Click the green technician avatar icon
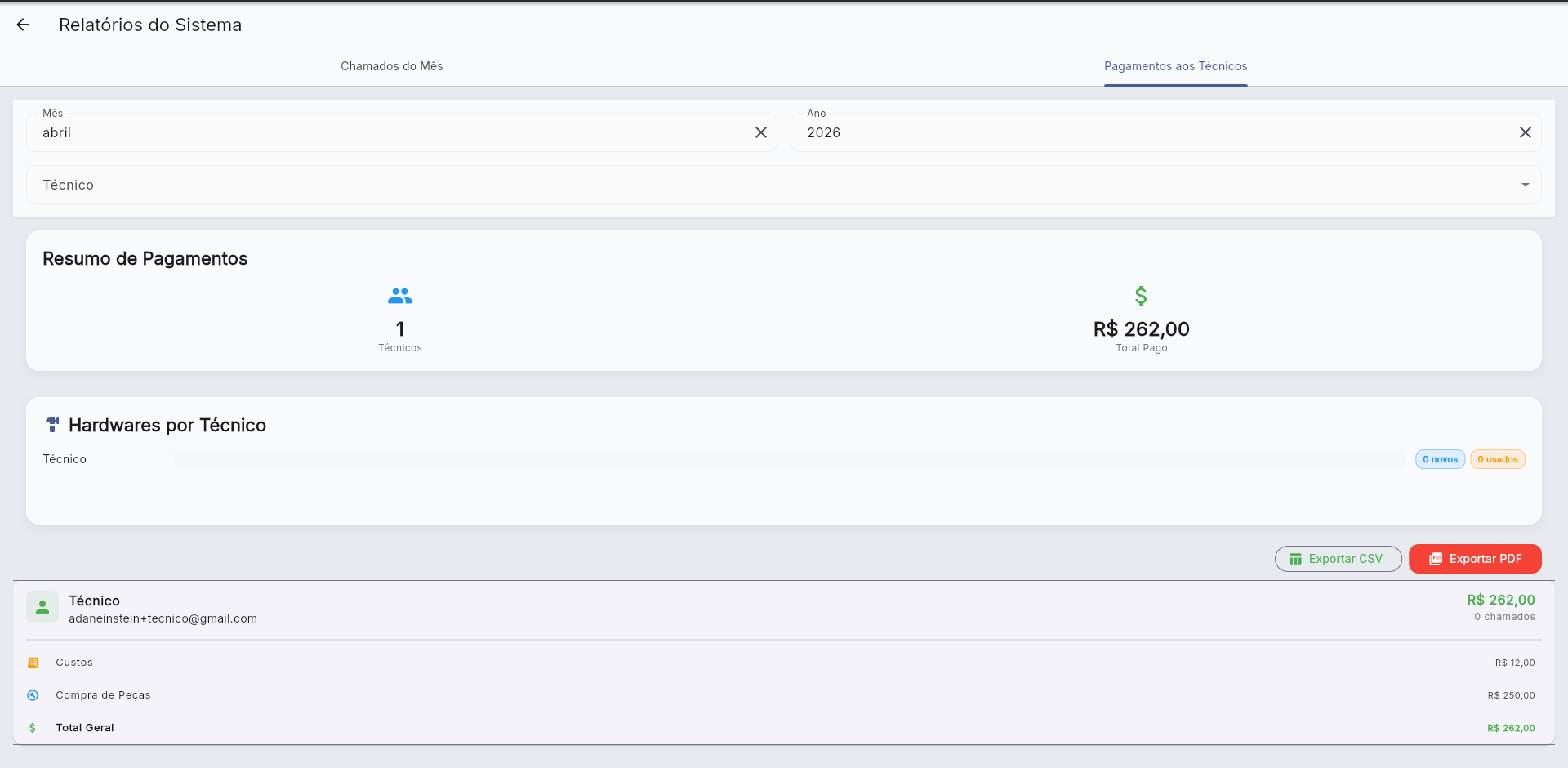Screen dimensions: 1568x768 coord(42,608)
